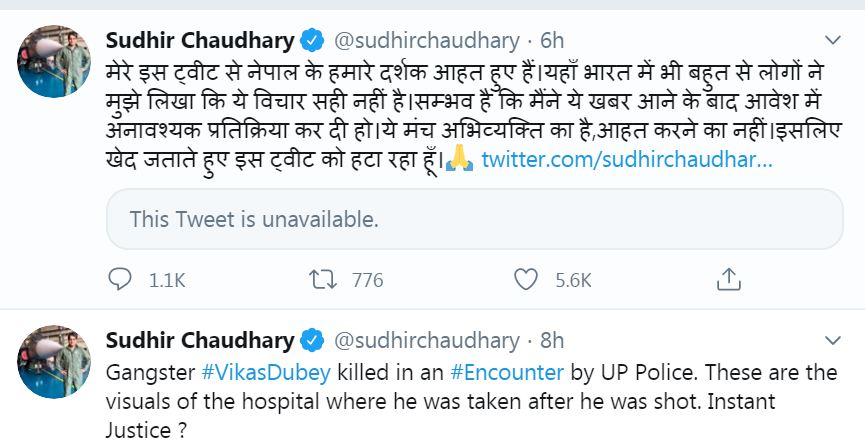Retweet the first tweet via the retweet icon
This screenshot has height=440, width=865.
click(x=323, y=280)
